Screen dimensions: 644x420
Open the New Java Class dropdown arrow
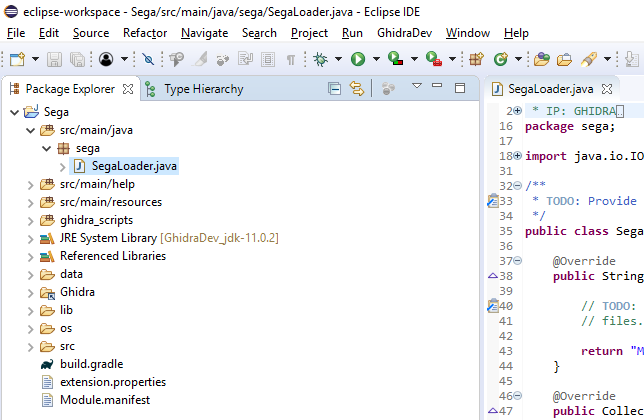(518, 60)
